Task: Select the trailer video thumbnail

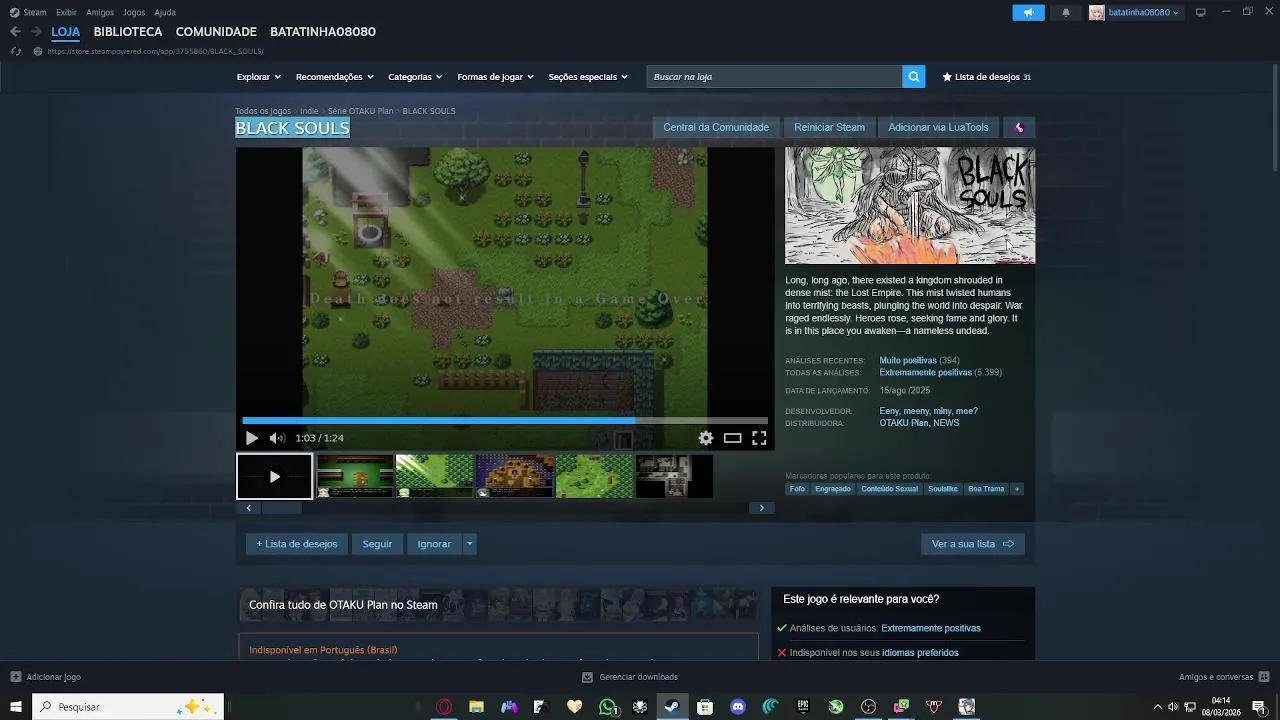Action: [274, 476]
